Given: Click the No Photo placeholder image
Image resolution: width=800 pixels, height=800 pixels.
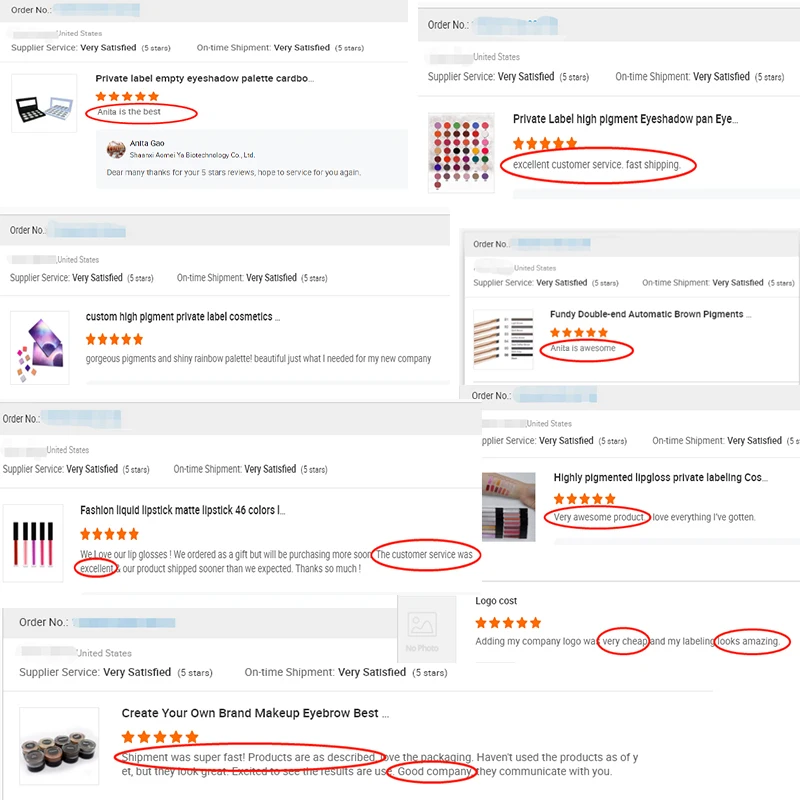Looking at the screenshot, I should pos(427,629).
